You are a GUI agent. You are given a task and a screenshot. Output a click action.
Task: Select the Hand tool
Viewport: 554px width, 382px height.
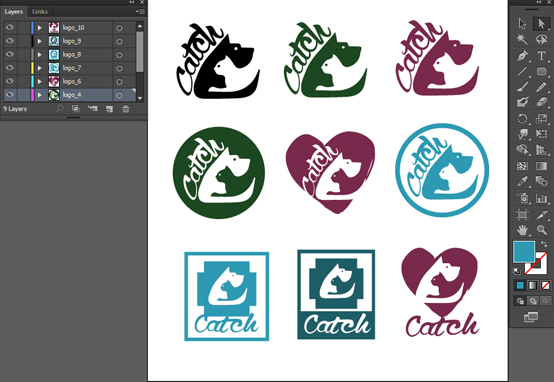point(522,230)
